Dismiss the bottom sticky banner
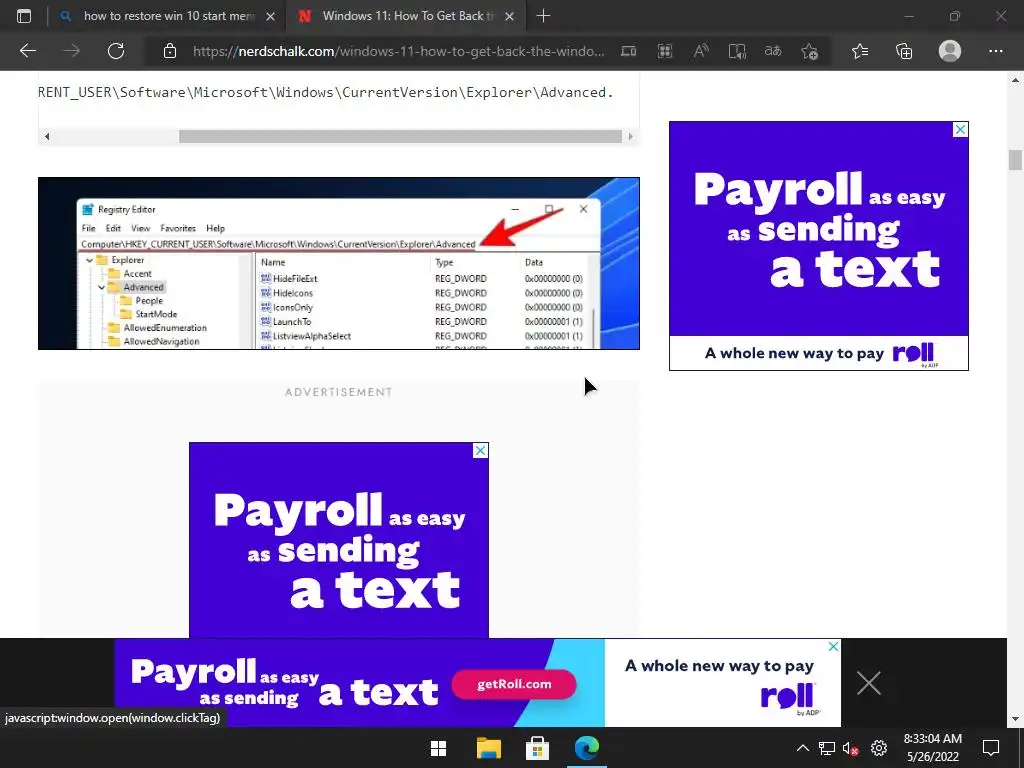 (869, 683)
